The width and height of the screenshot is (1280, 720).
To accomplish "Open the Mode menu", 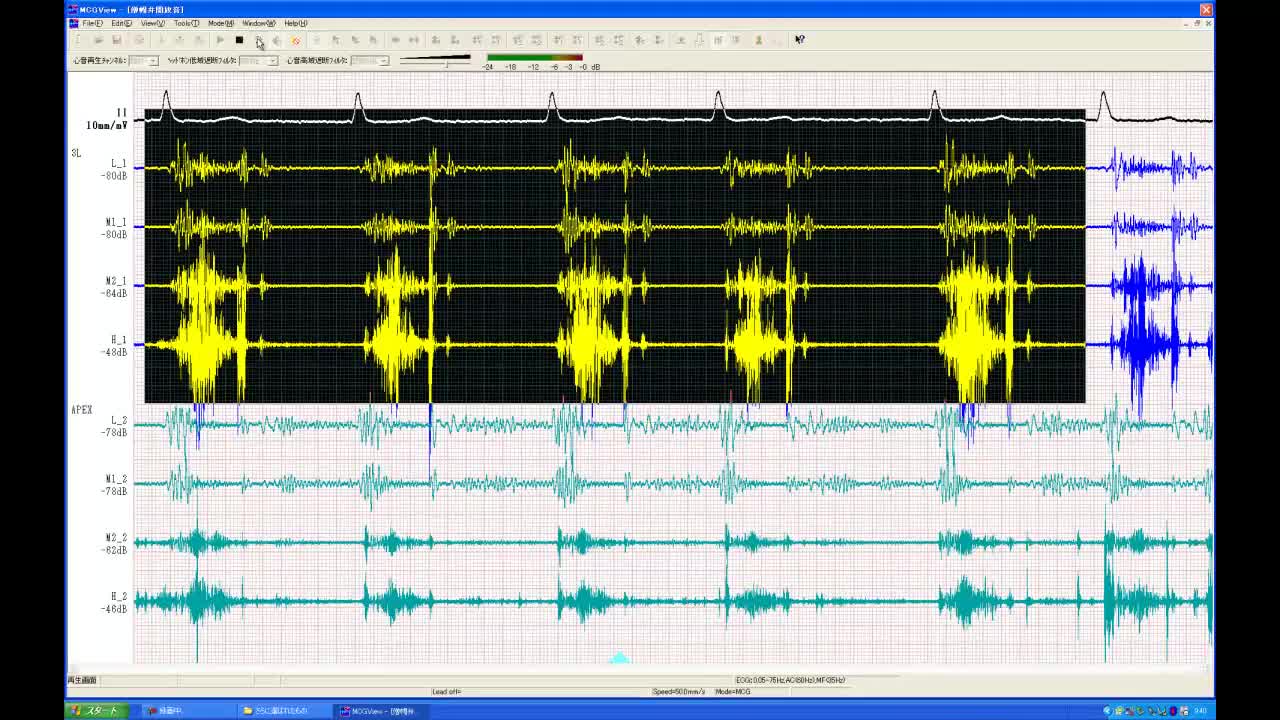I will click(221, 23).
